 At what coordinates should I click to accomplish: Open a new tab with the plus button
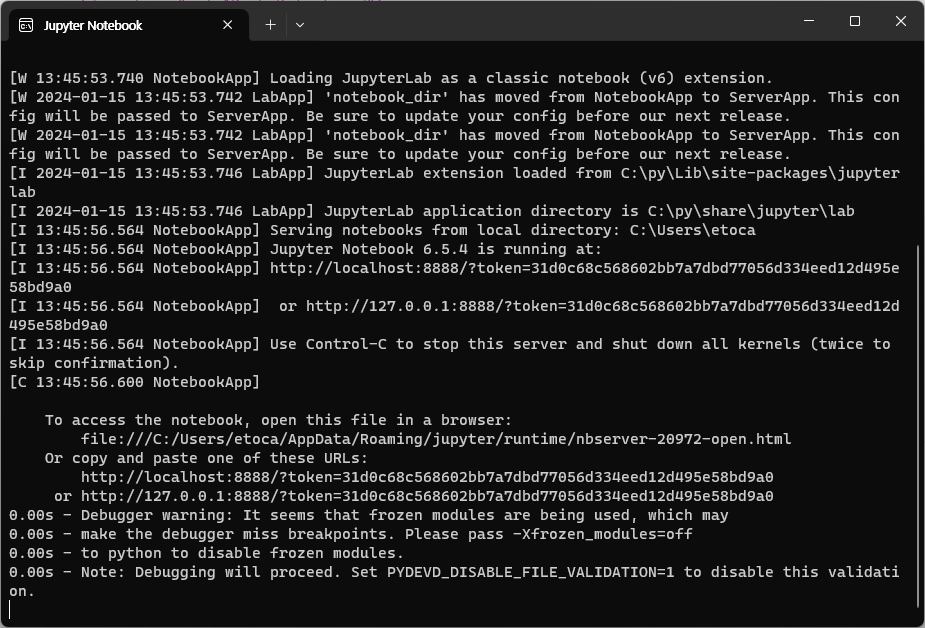pos(270,25)
